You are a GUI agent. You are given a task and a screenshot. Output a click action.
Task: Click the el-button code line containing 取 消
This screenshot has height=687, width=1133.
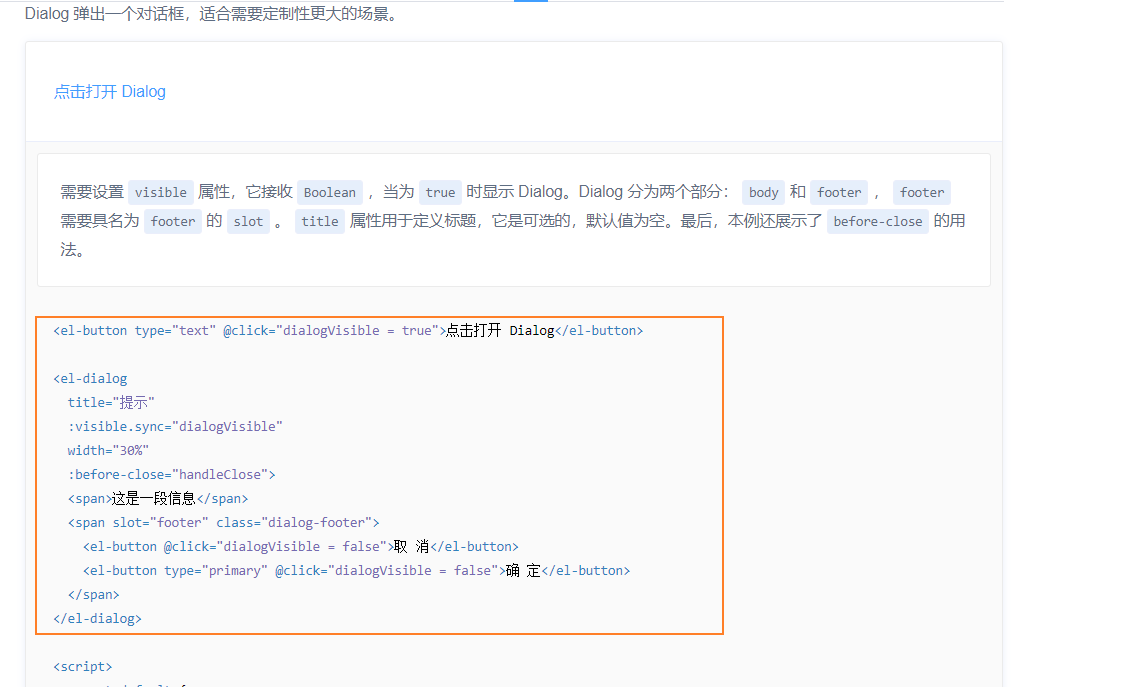pyautogui.click(x=301, y=546)
